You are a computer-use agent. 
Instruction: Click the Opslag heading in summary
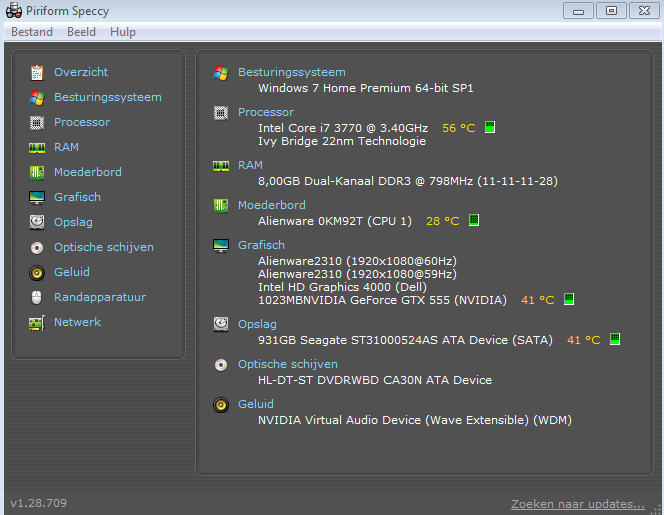point(257,324)
